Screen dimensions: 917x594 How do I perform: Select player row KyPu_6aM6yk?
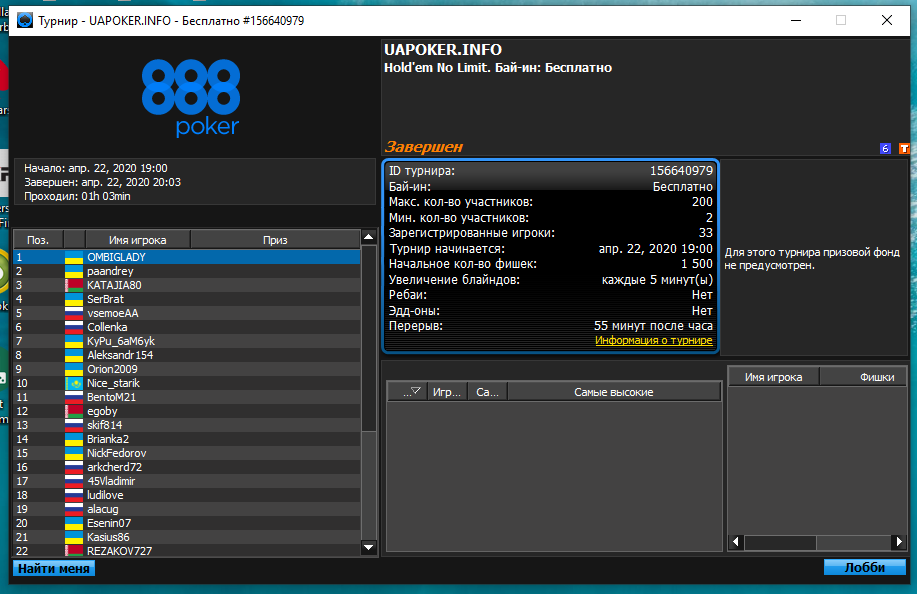point(187,341)
